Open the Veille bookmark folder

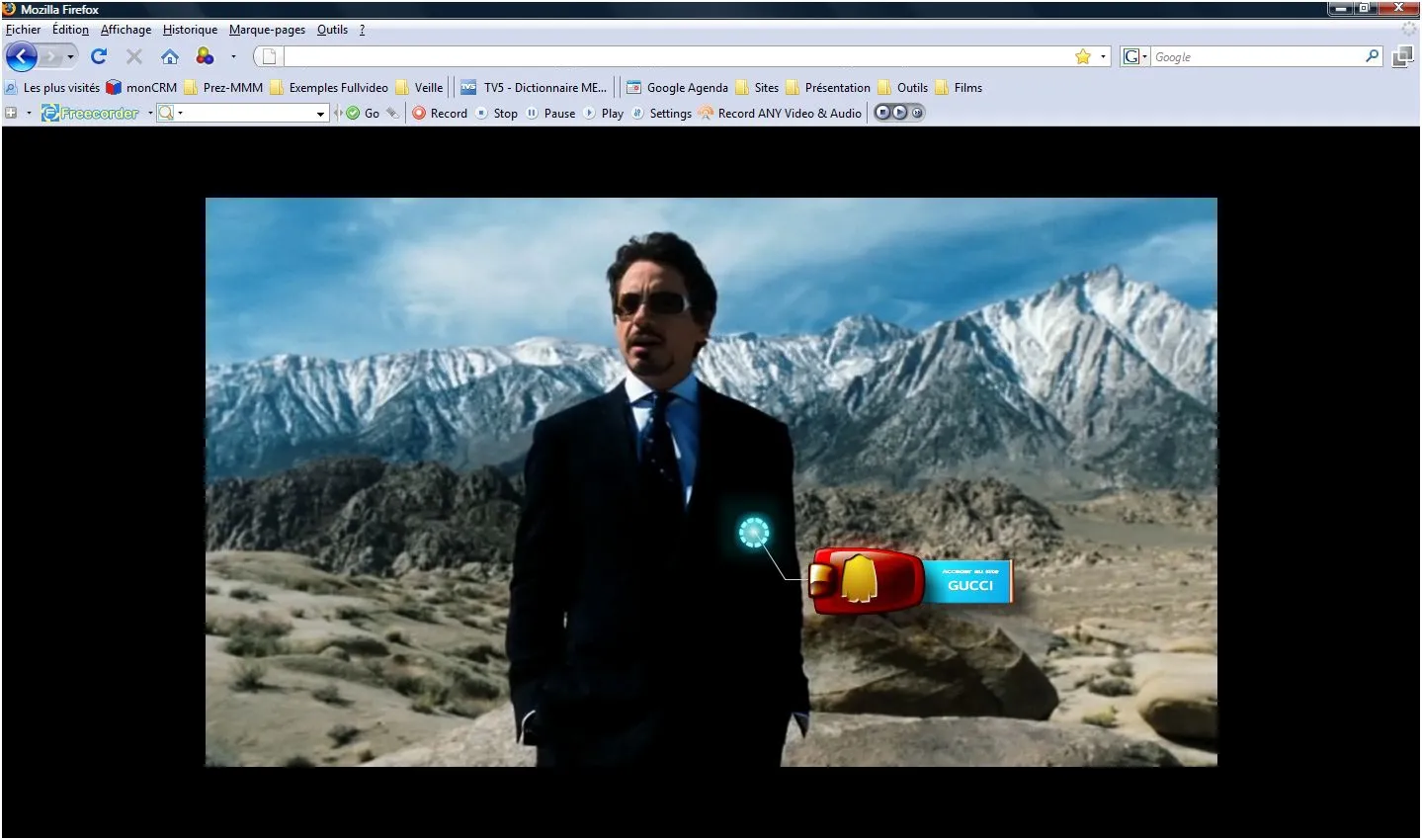[x=419, y=88]
